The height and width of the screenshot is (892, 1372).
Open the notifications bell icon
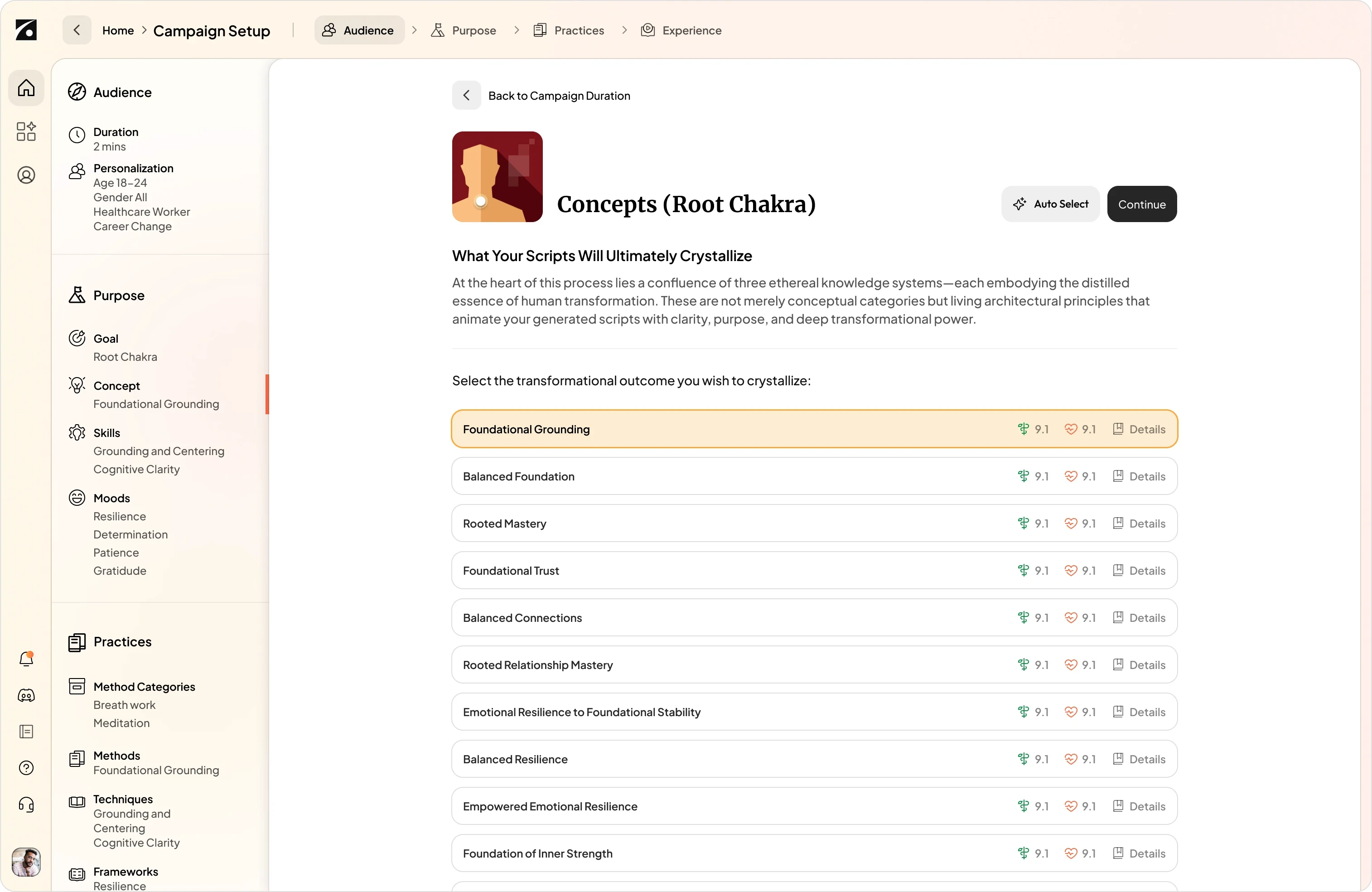coord(26,659)
